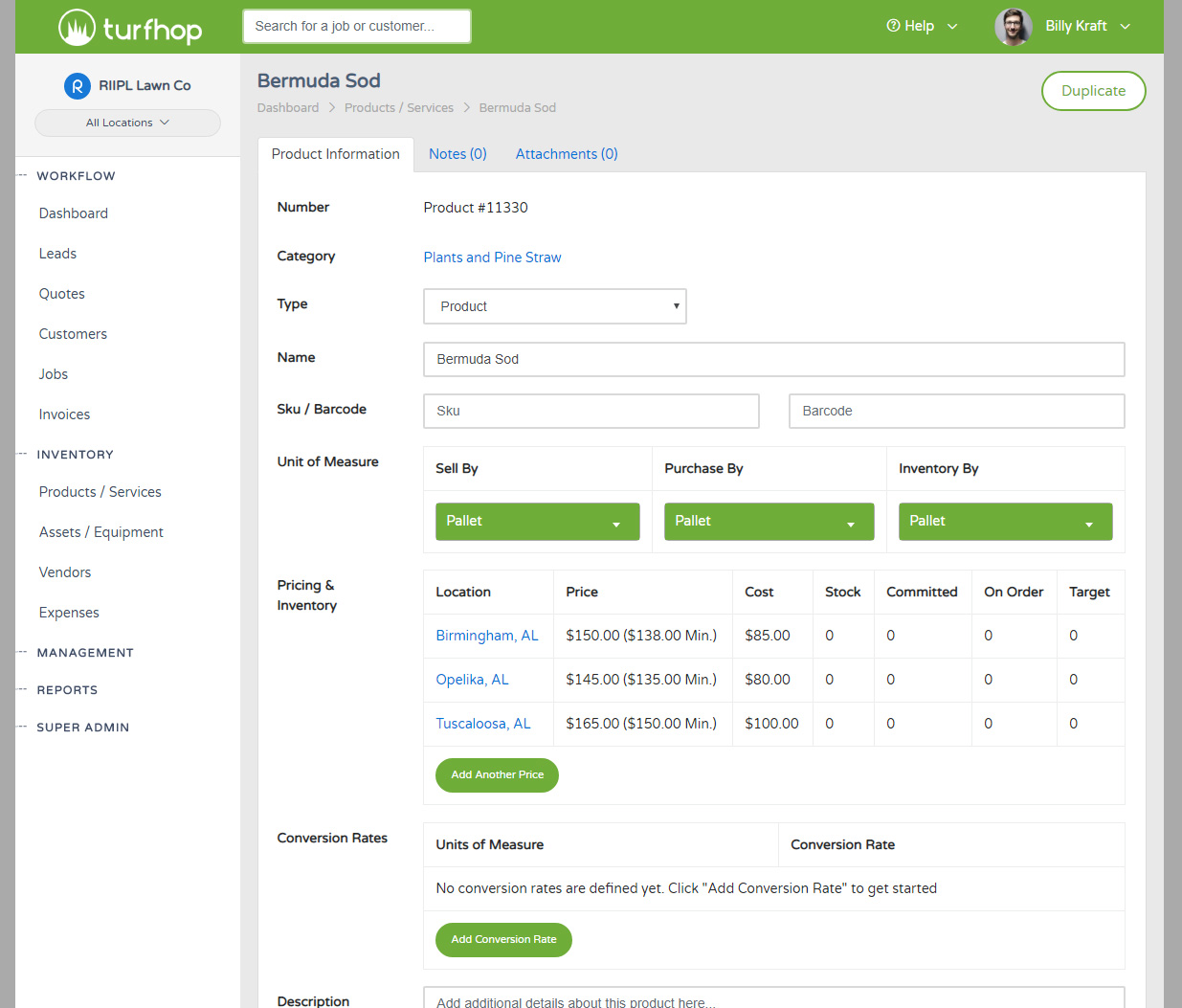Click the RIIPL Lawn Co badge icon

(x=78, y=86)
